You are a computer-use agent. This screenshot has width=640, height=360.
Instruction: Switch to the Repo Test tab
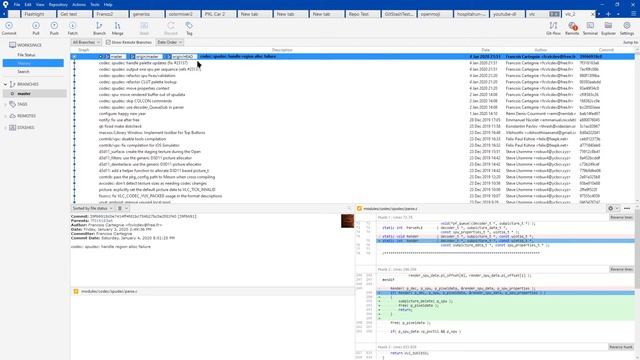point(363,14)
